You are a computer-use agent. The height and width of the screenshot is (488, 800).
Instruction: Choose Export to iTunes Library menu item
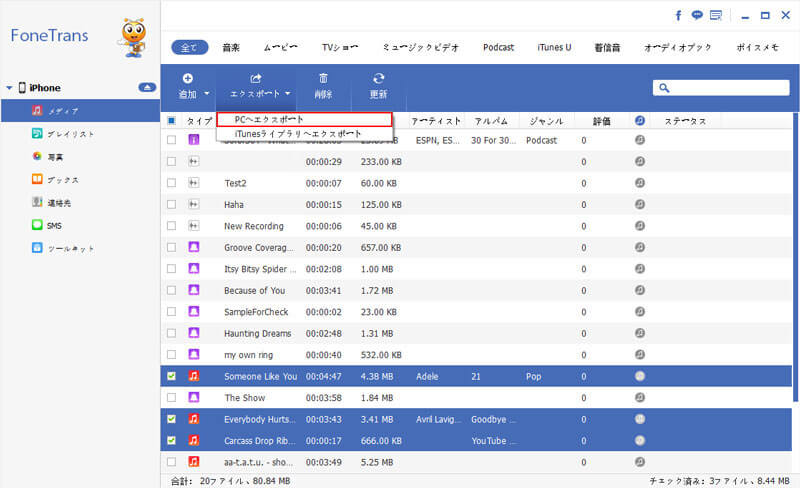tap(305, 134)
